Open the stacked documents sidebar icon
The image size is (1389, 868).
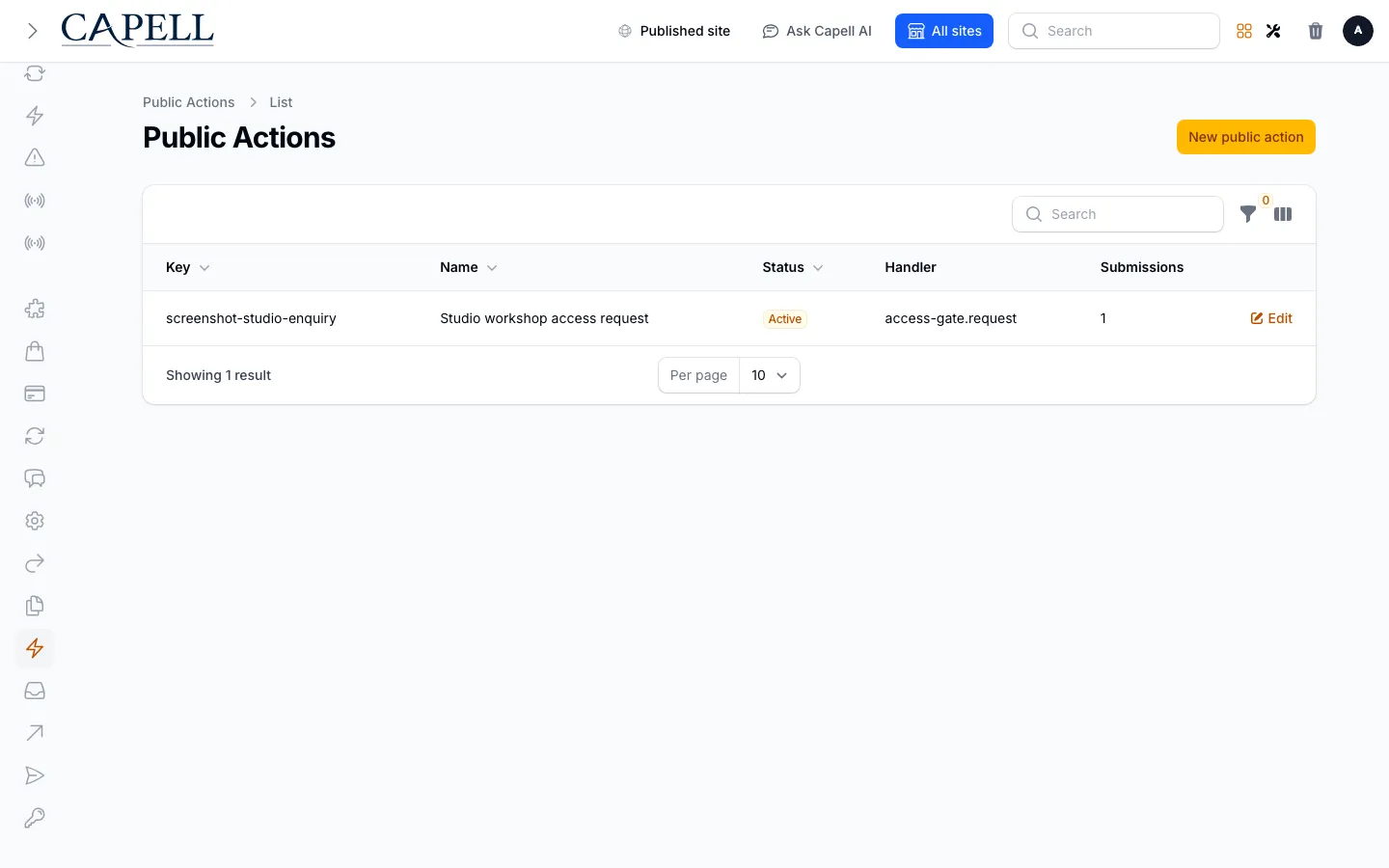click(35, 606)
